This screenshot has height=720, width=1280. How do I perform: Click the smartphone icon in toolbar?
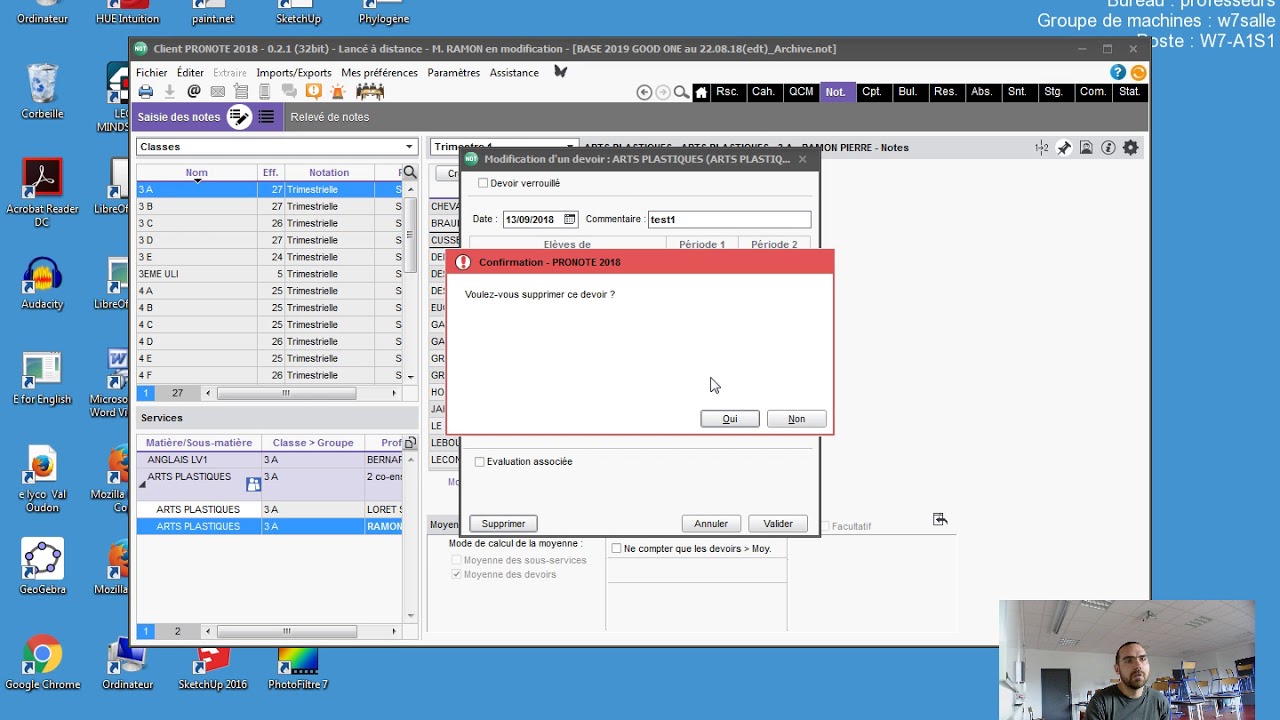264,92
